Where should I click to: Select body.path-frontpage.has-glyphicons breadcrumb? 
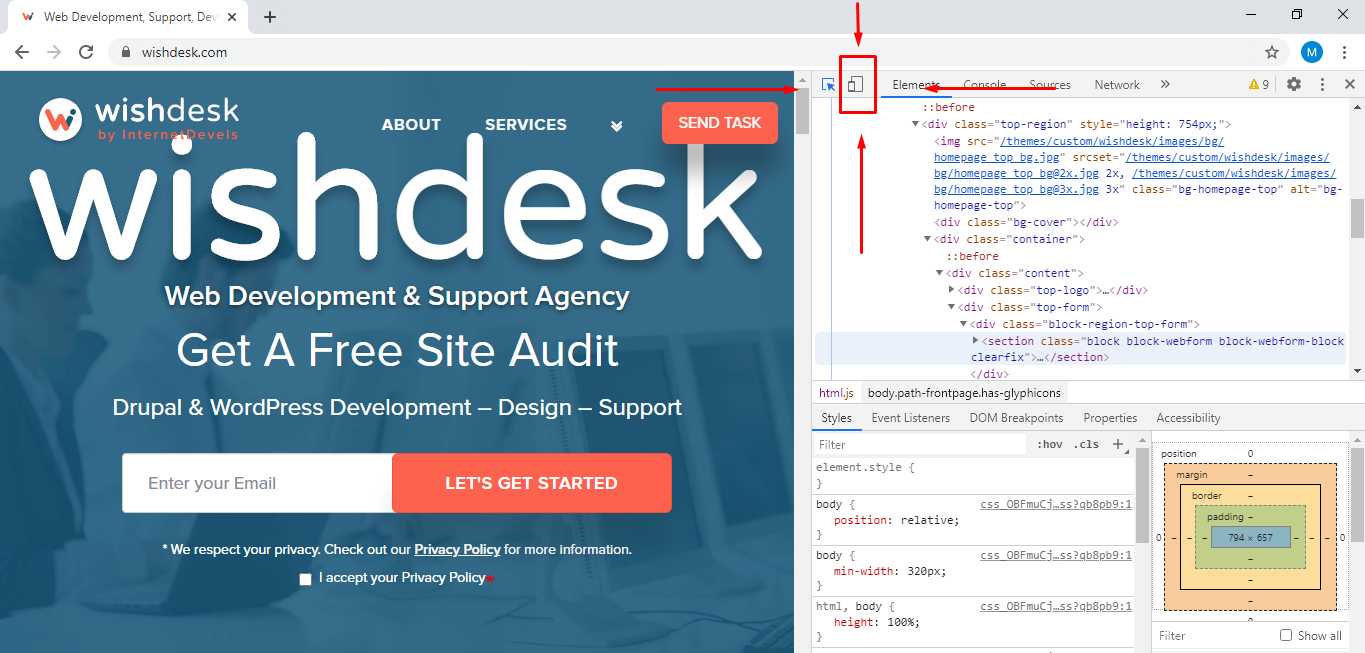coord(964,393)
